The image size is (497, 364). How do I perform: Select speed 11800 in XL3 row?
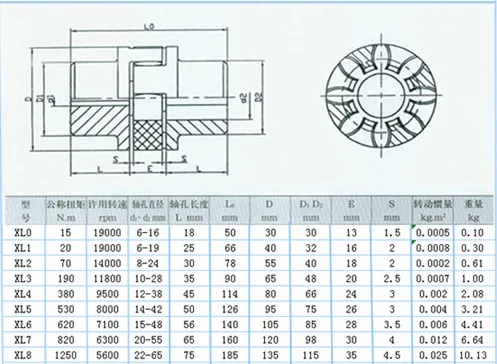[x=107, y=279]
